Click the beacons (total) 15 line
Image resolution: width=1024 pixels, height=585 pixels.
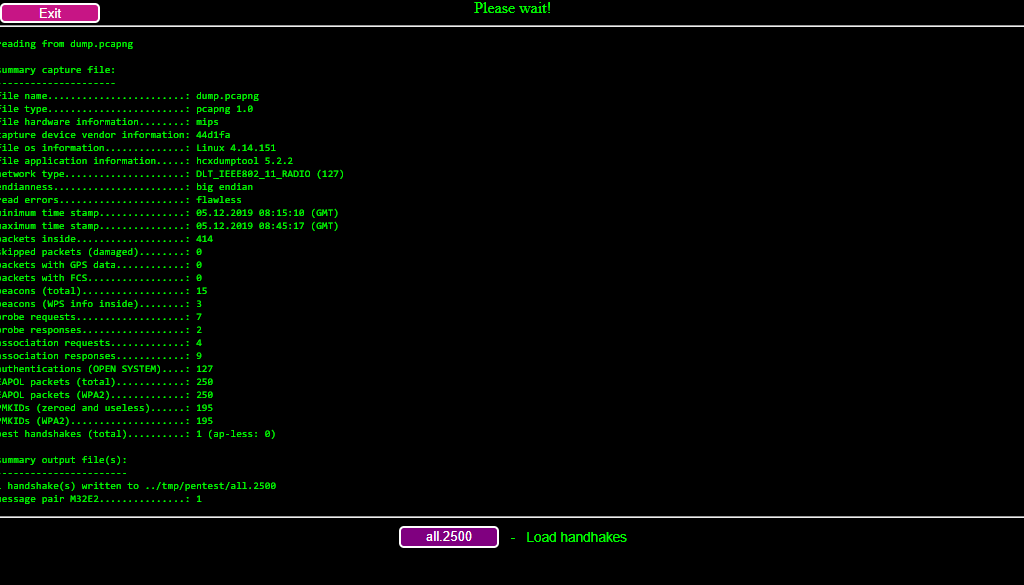tap(102, 291)
